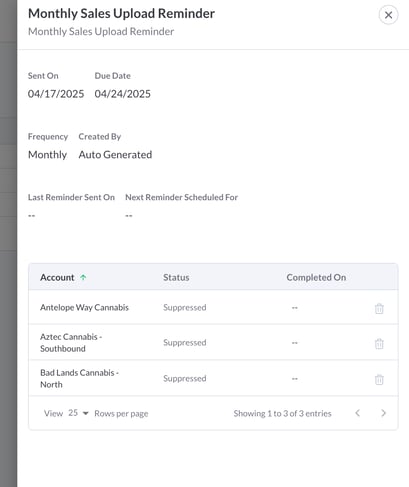Select the Aztec Cannabis - Southbound account
409x487 pixels.
click(71, 343)
